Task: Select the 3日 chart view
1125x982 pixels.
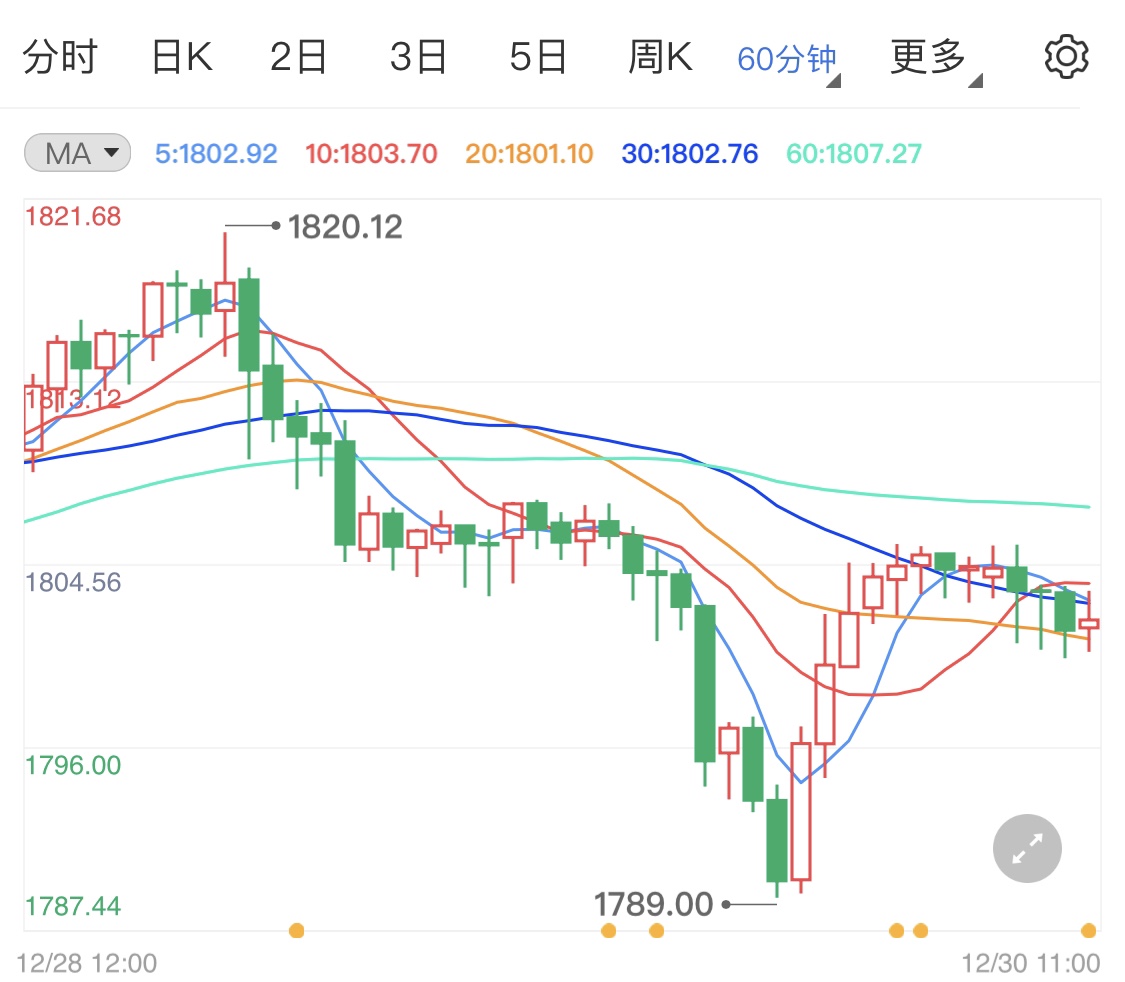Action: 419,56
